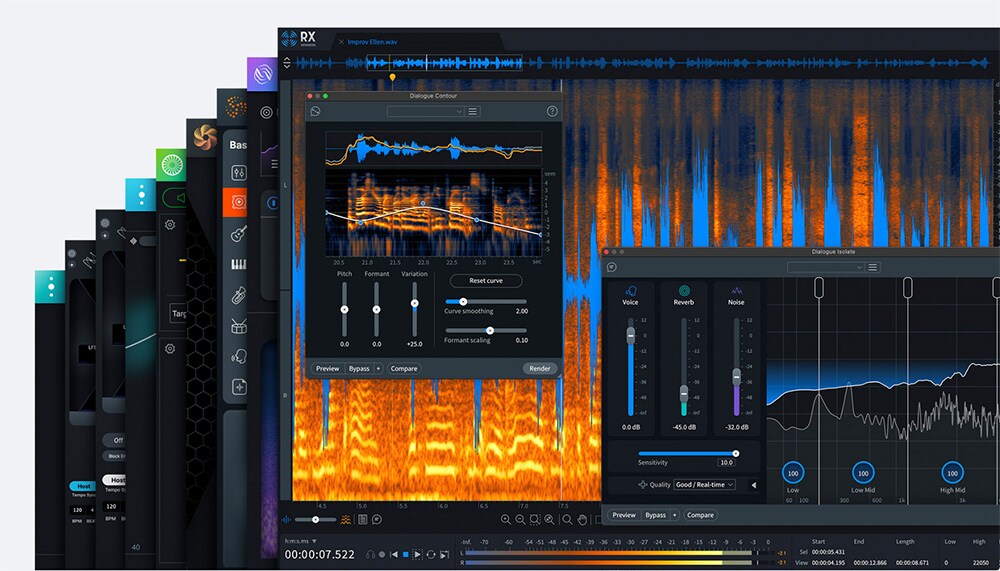1000x571 pixels.
Task: Click the plus button beside Contour Bypass
Action: click(378, 368)
